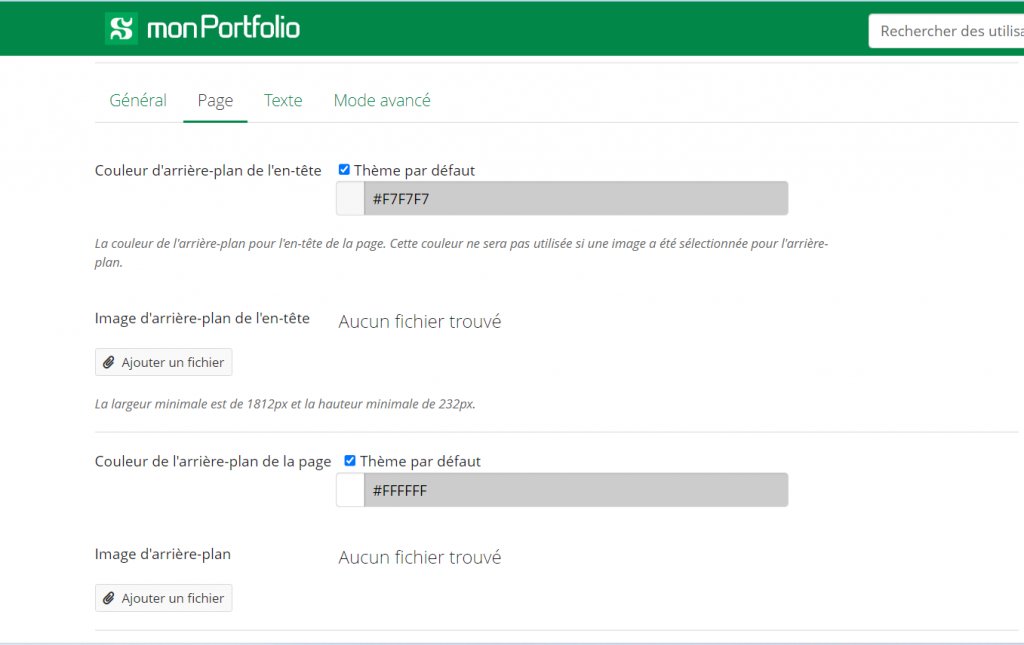Select the Page tab

click(215, 100)
